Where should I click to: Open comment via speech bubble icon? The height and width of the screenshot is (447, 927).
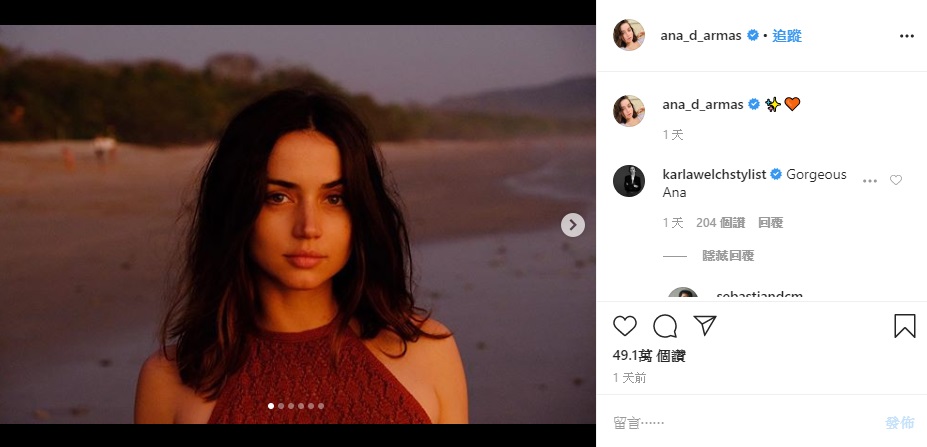pos(665,326)
